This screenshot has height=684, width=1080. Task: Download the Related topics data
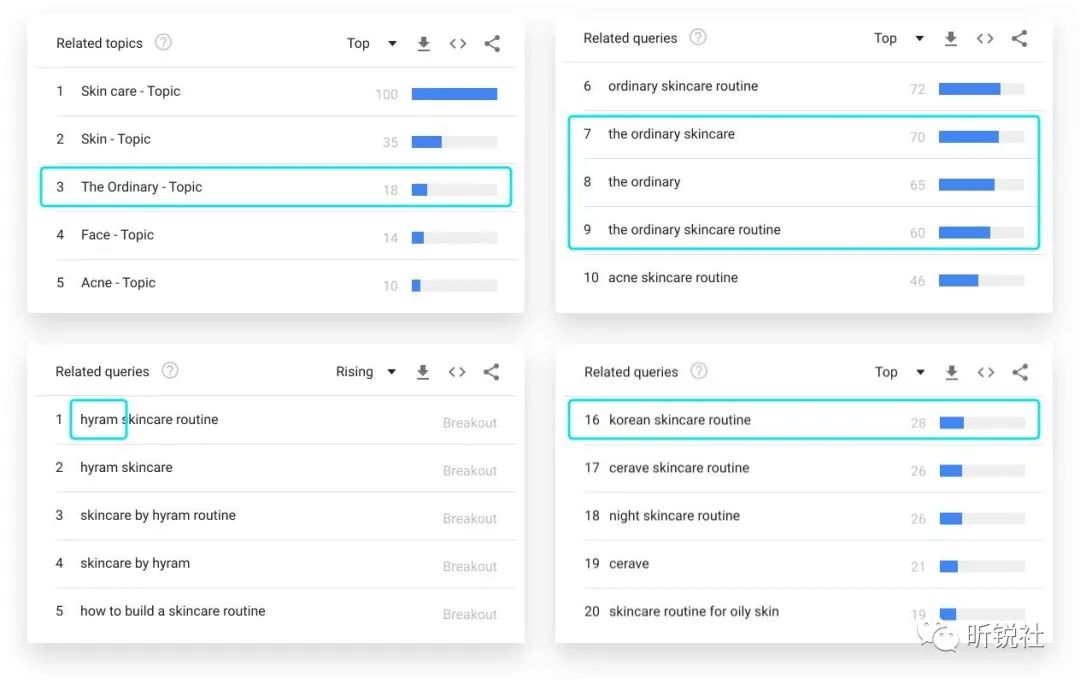point(424,44)
